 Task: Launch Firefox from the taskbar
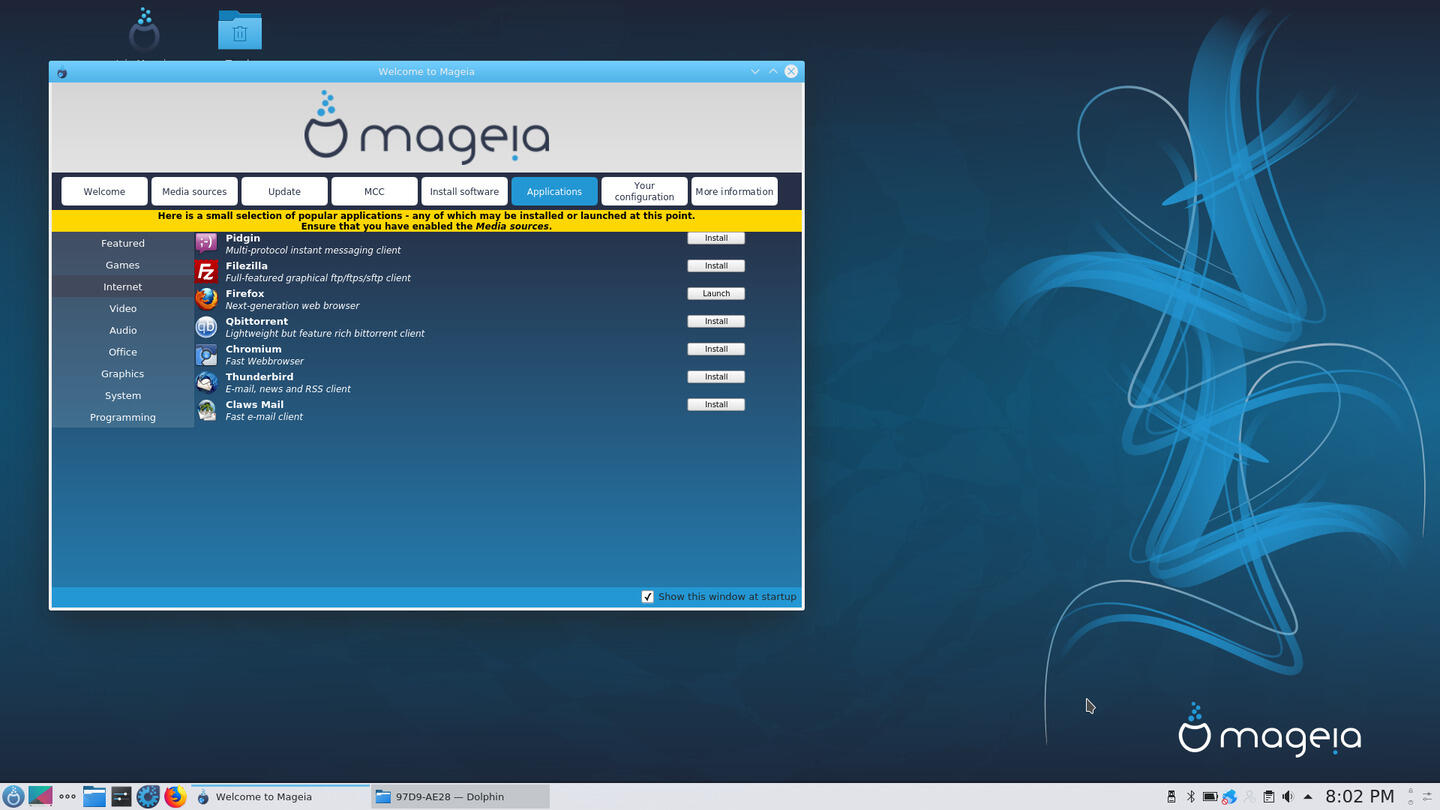(175, 796)
